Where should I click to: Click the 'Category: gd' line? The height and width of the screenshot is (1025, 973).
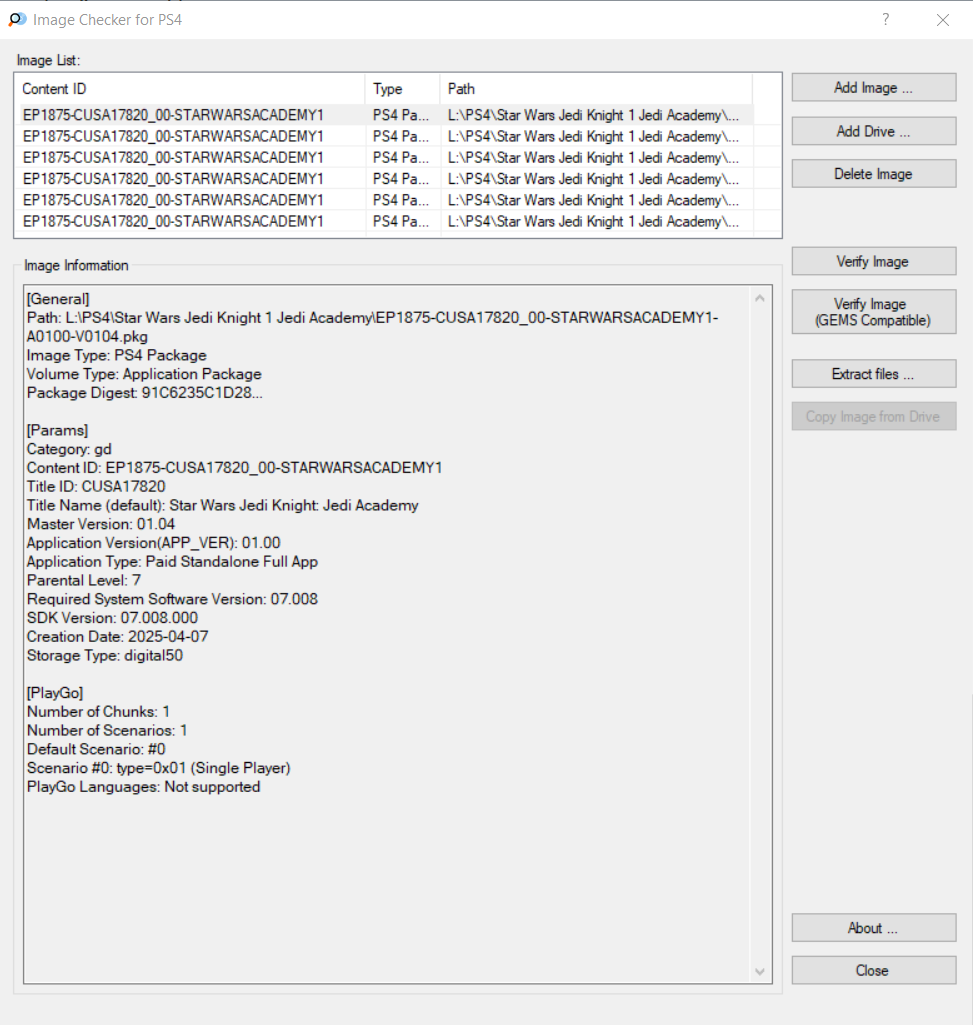click(x=69, y=450)
